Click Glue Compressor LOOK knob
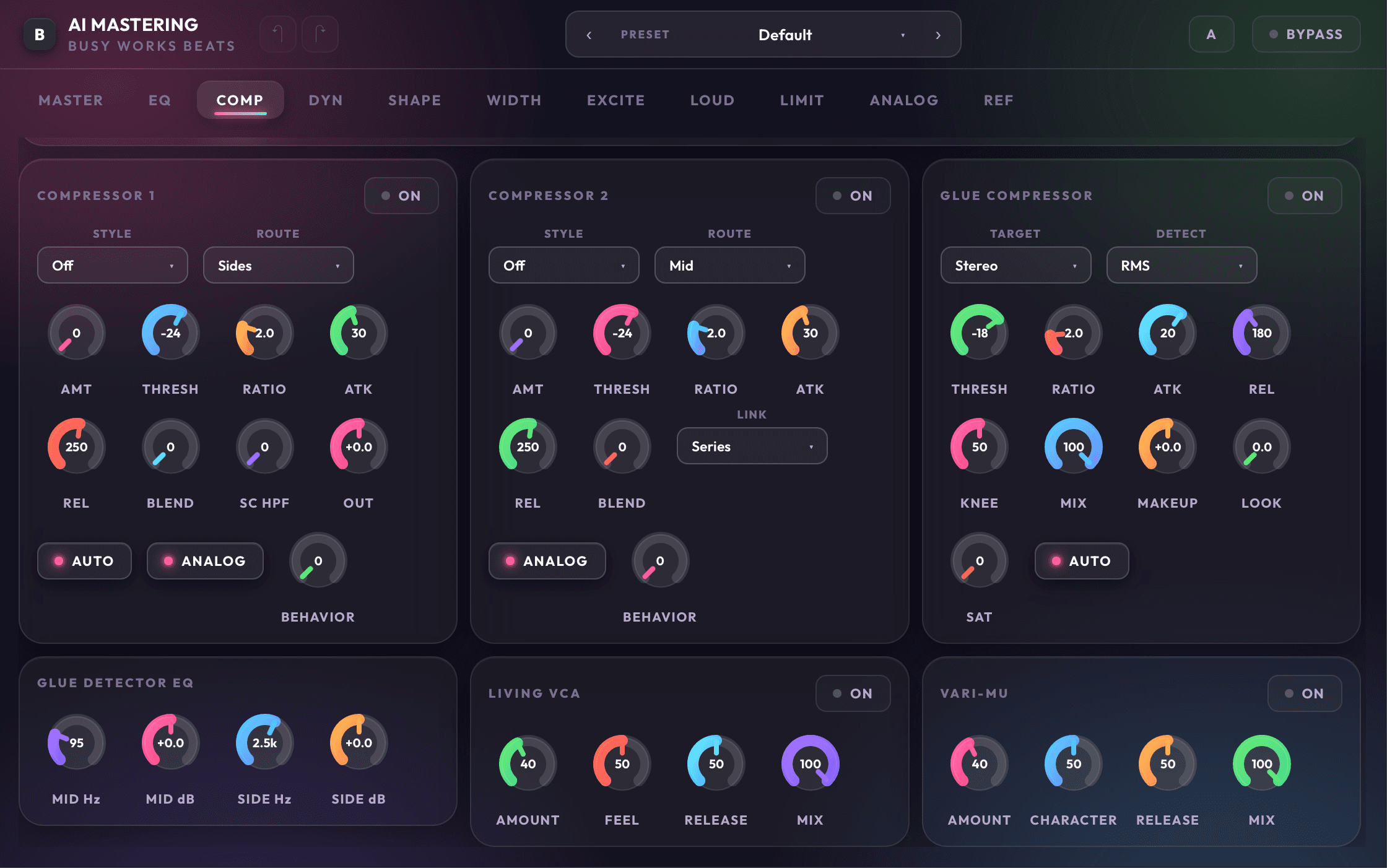 point(1261,446)
